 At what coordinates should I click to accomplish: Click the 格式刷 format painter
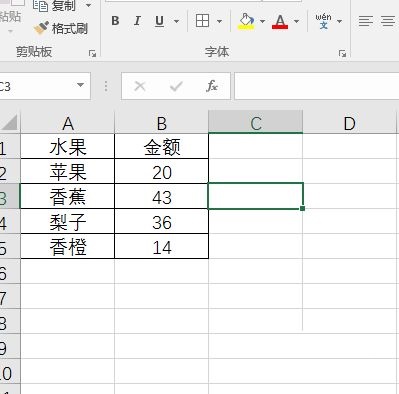pyautogui.click(x=61, y=28)
